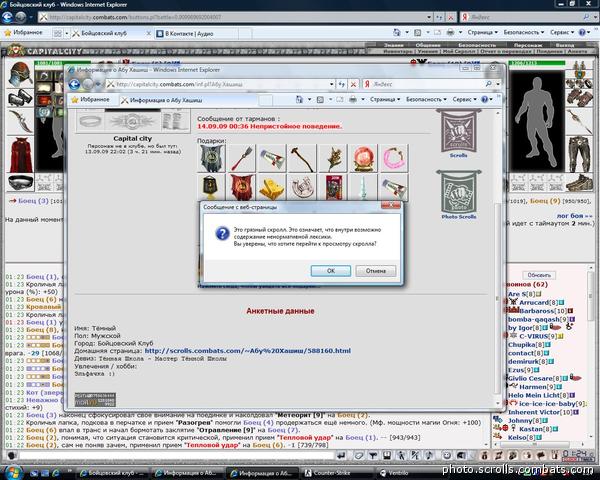Screen dimensions: 600x480
Task: Click the chat message input field
Action: (x=176, y=455)
